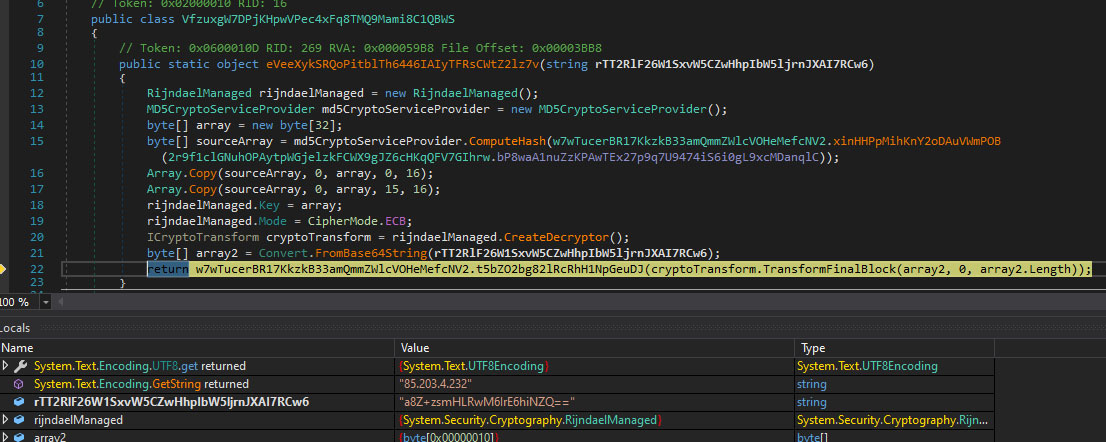Click the wrench icon beside UTF8.get returned
Viewport: 1106px width, 442px height.
pyautogui.click(x=21, y=366)
